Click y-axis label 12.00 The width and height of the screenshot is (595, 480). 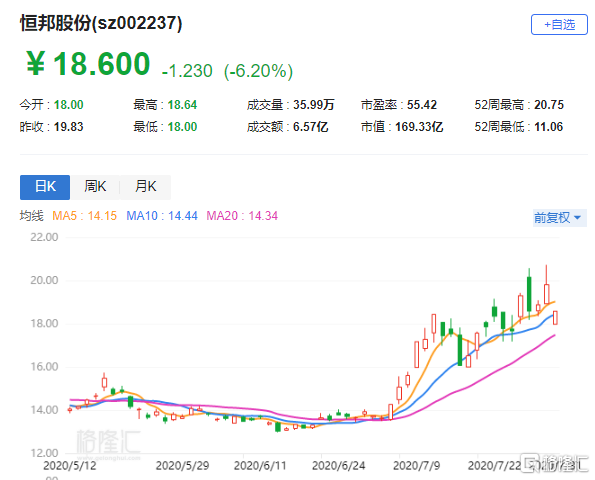click(44, 453)
